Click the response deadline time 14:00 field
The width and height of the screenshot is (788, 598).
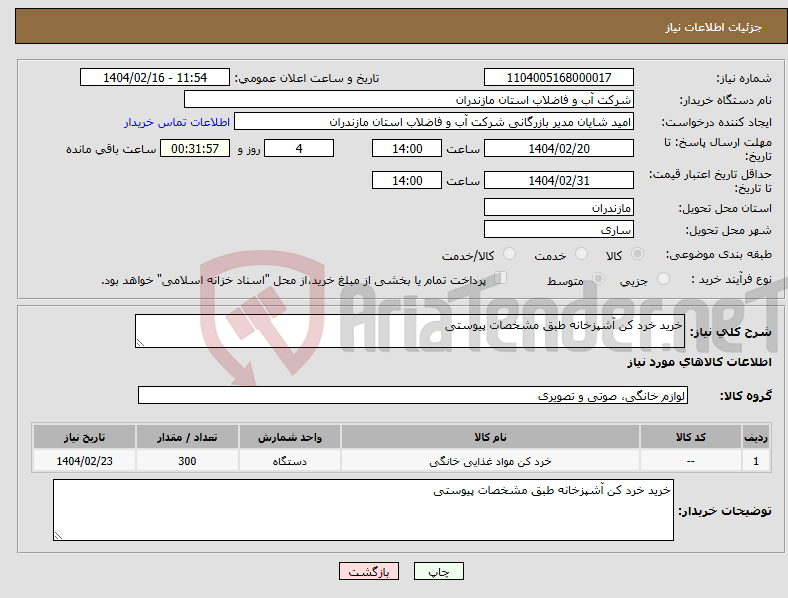[407, 148]
